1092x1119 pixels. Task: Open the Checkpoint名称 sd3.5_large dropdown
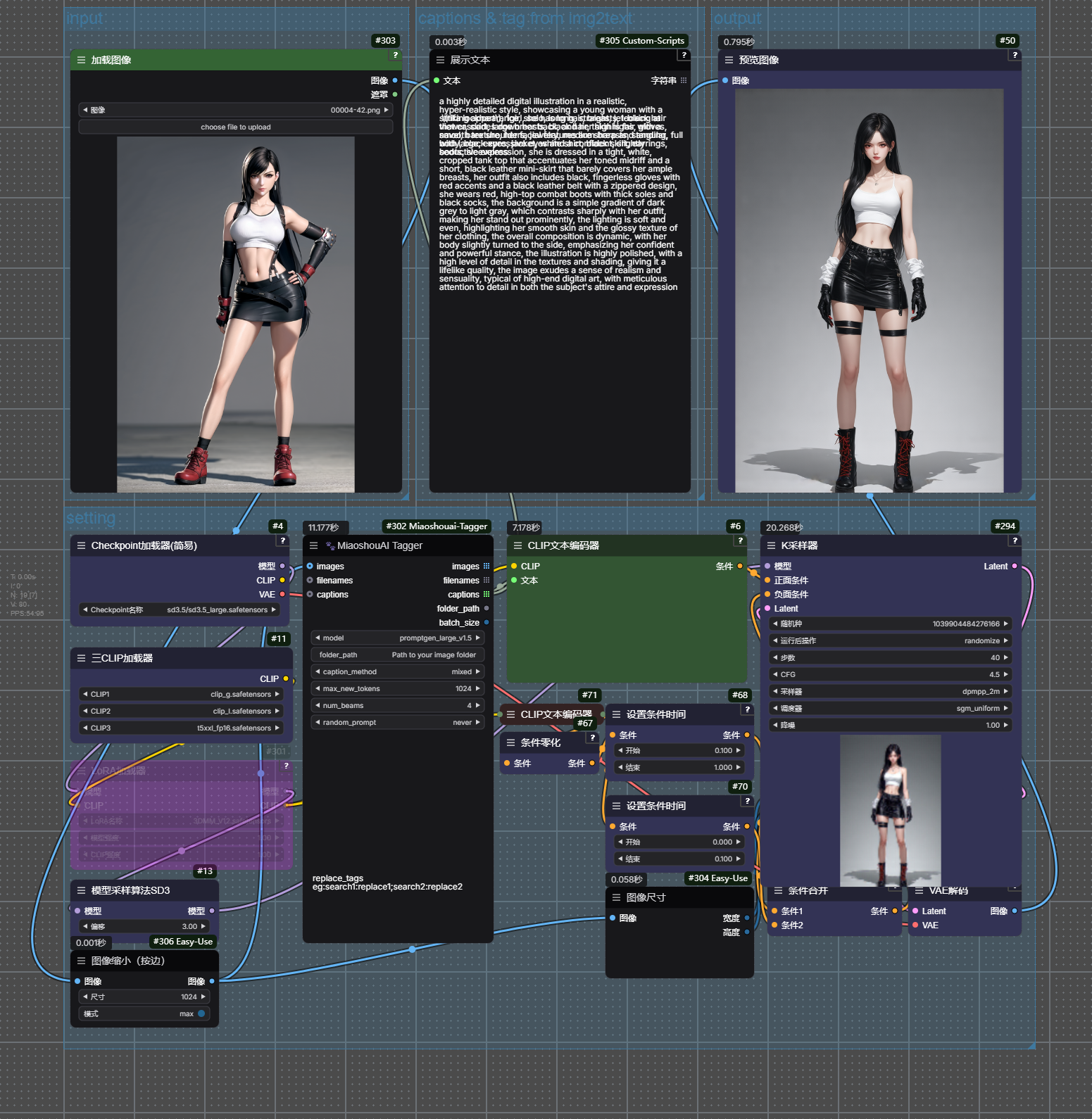click(x=180, y=610)
